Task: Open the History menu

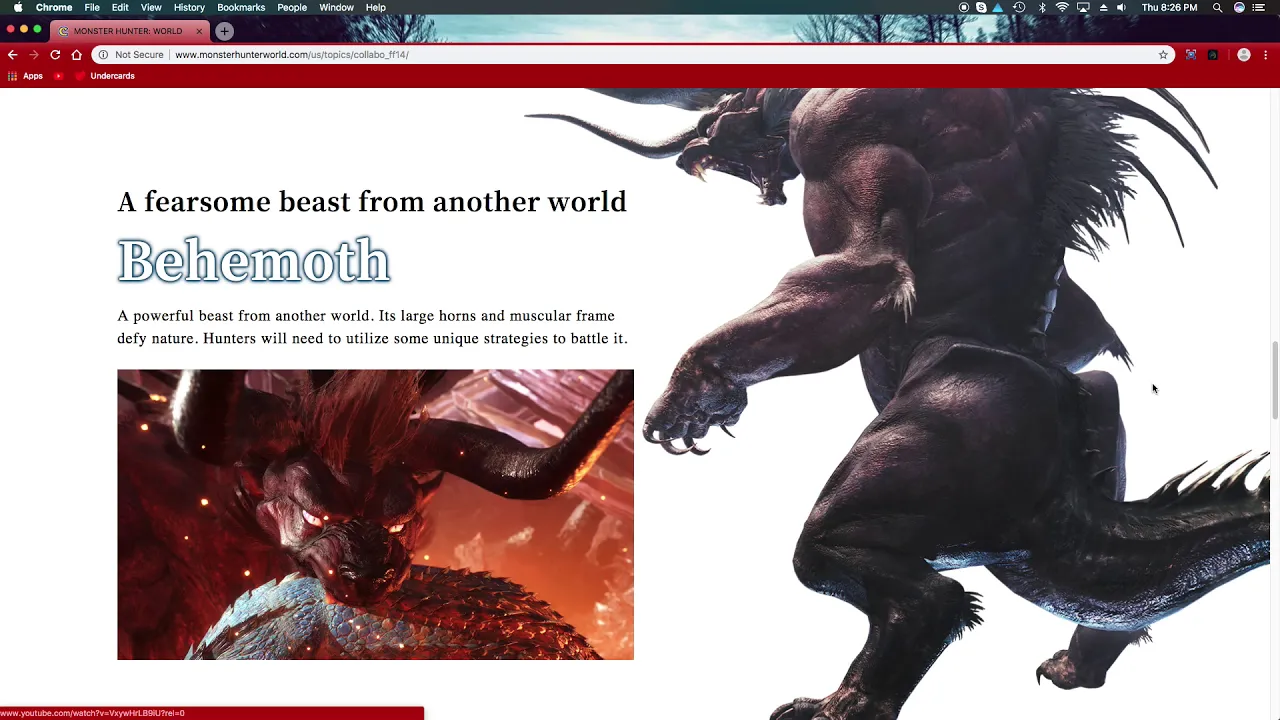Action: click(189, 7)
